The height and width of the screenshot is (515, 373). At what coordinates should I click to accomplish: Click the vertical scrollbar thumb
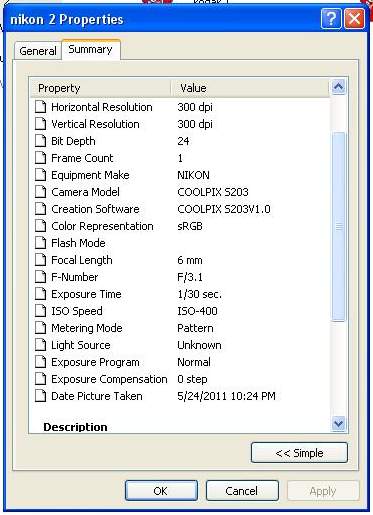[x=339, y=226]
